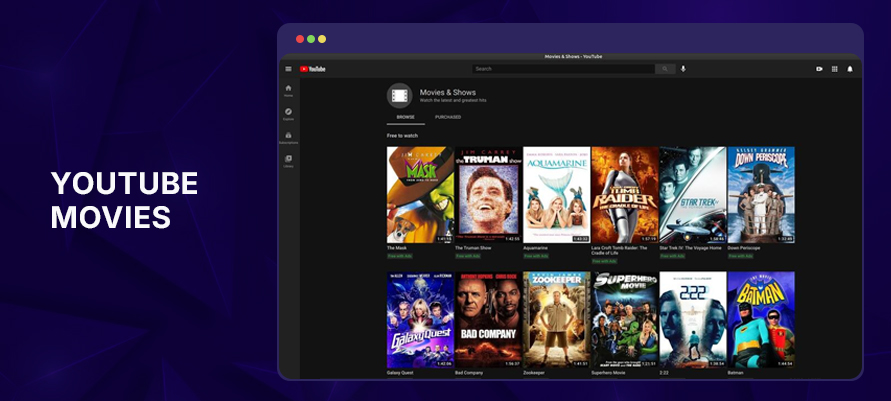891x401 pixels.
Task: Open the Aquamarine poster
Action: tap(556, 195)
